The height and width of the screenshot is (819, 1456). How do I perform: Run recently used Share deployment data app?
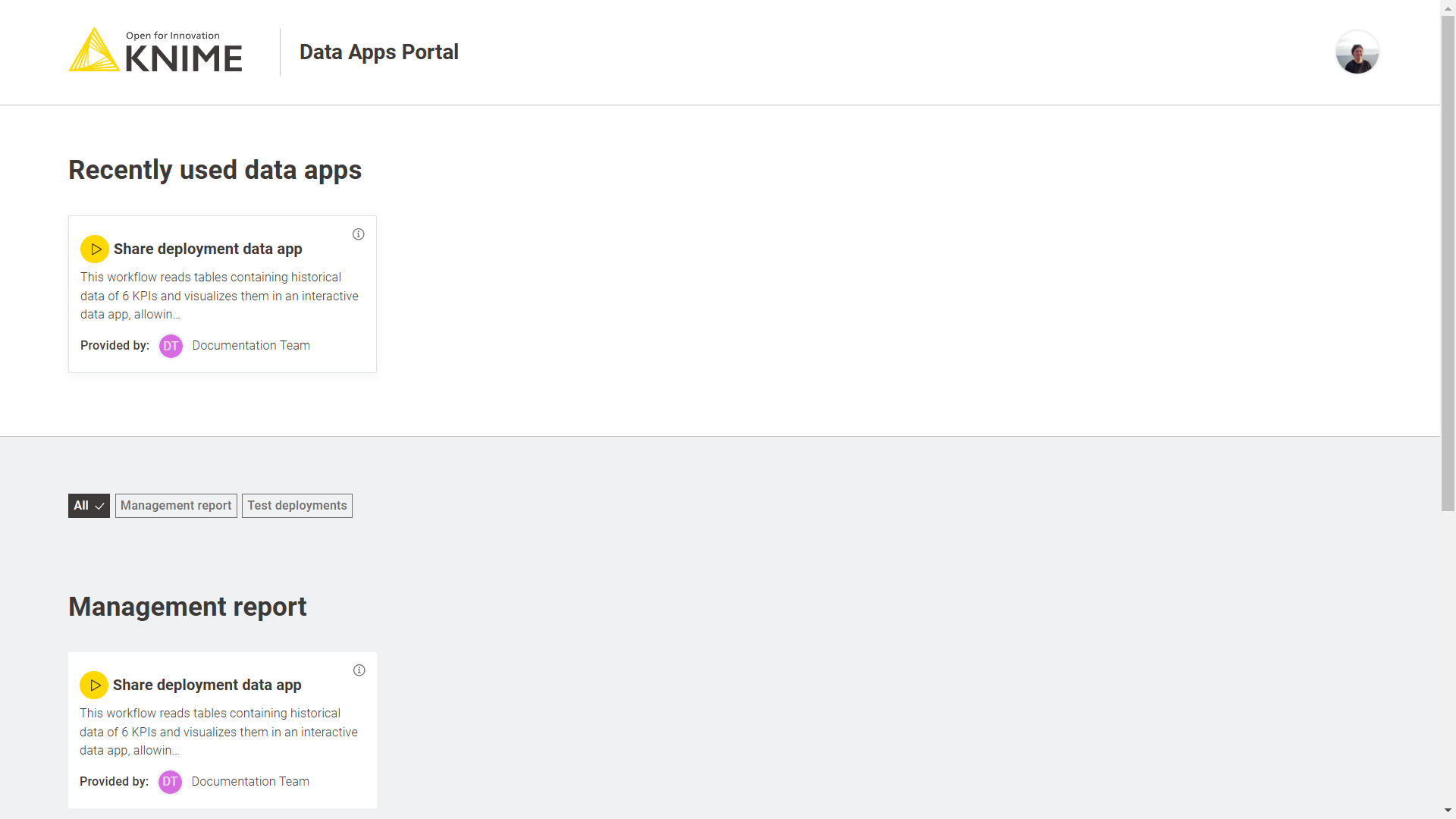click(x=95, y=249)
